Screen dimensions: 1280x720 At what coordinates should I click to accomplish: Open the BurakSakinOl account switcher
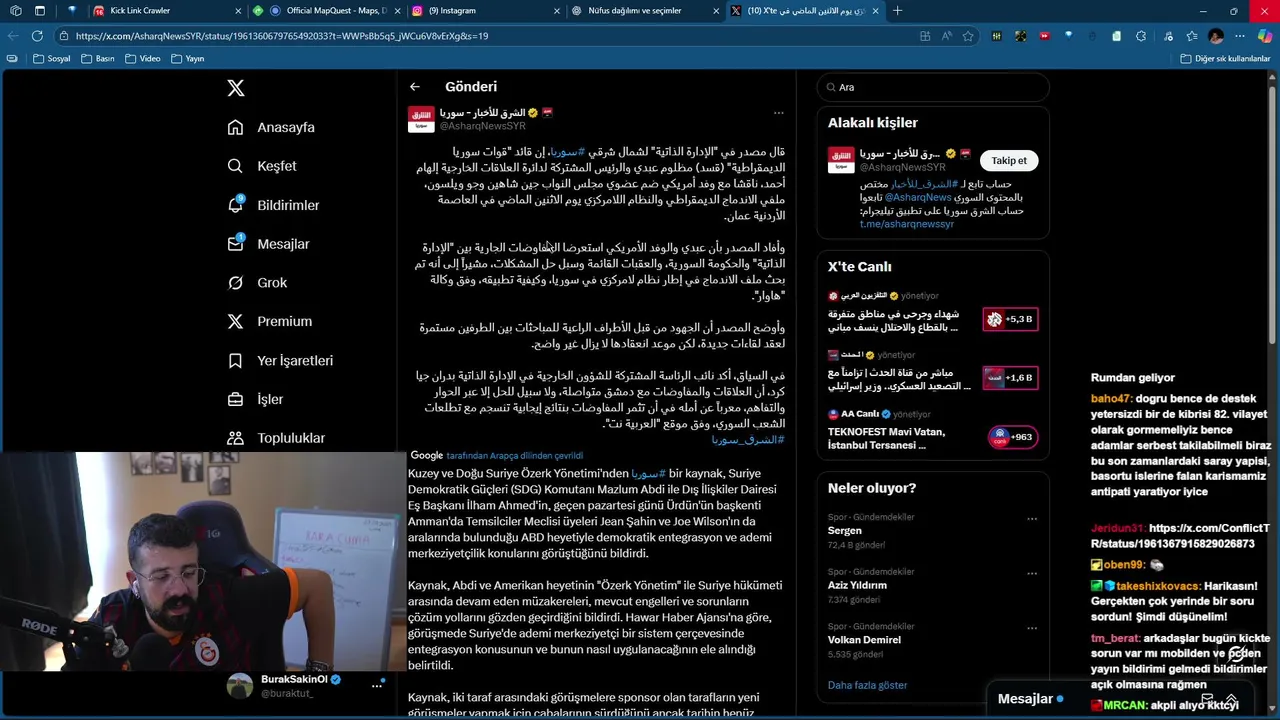306,685
